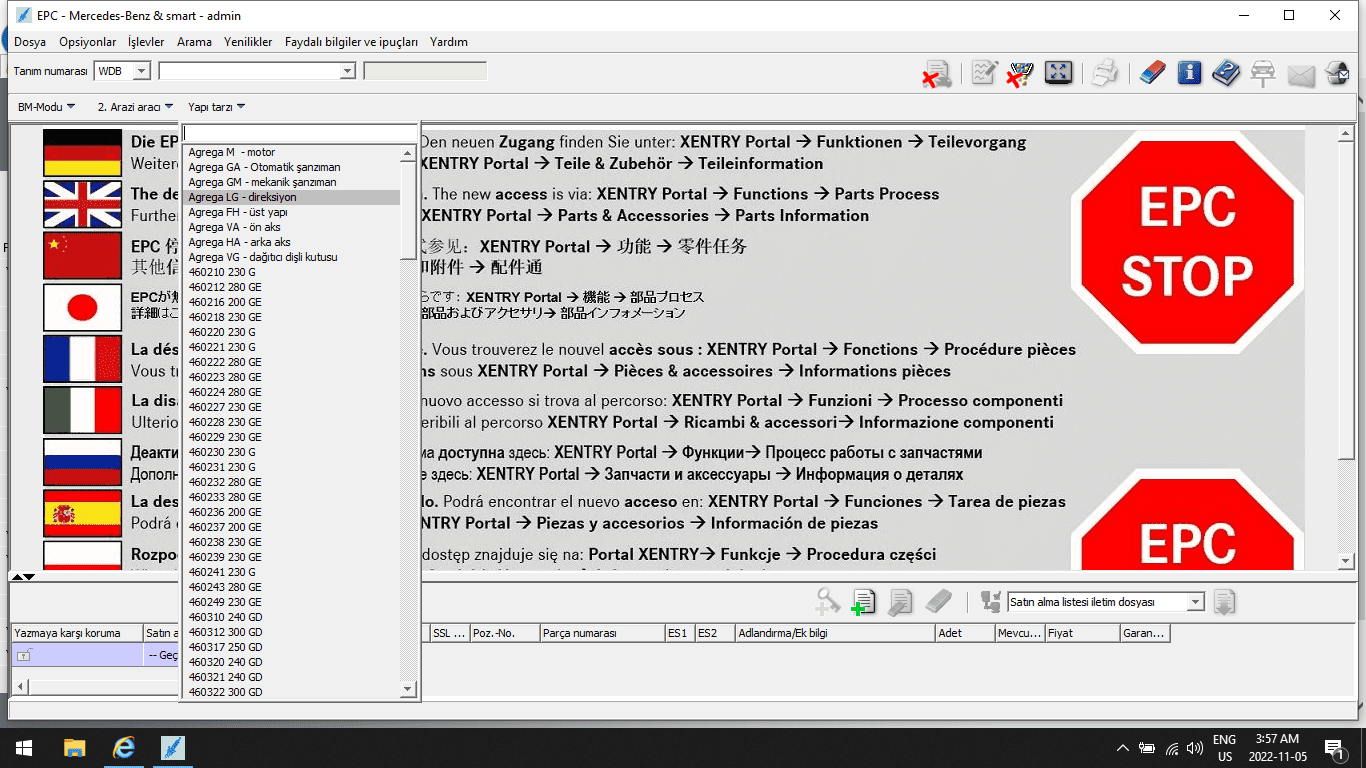This screenshot has width=1366, height=768.
Task: Expand the BM-Modu dropdown
Action: (x=46, y=107)
